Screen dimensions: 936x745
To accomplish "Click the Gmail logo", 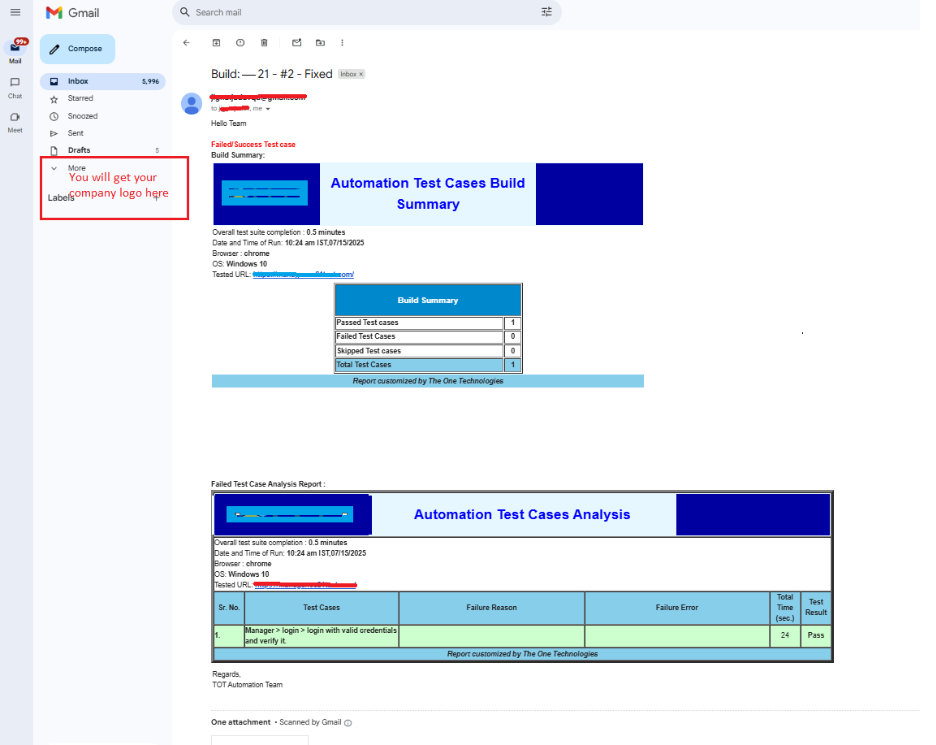I will (x=73, y=13).
